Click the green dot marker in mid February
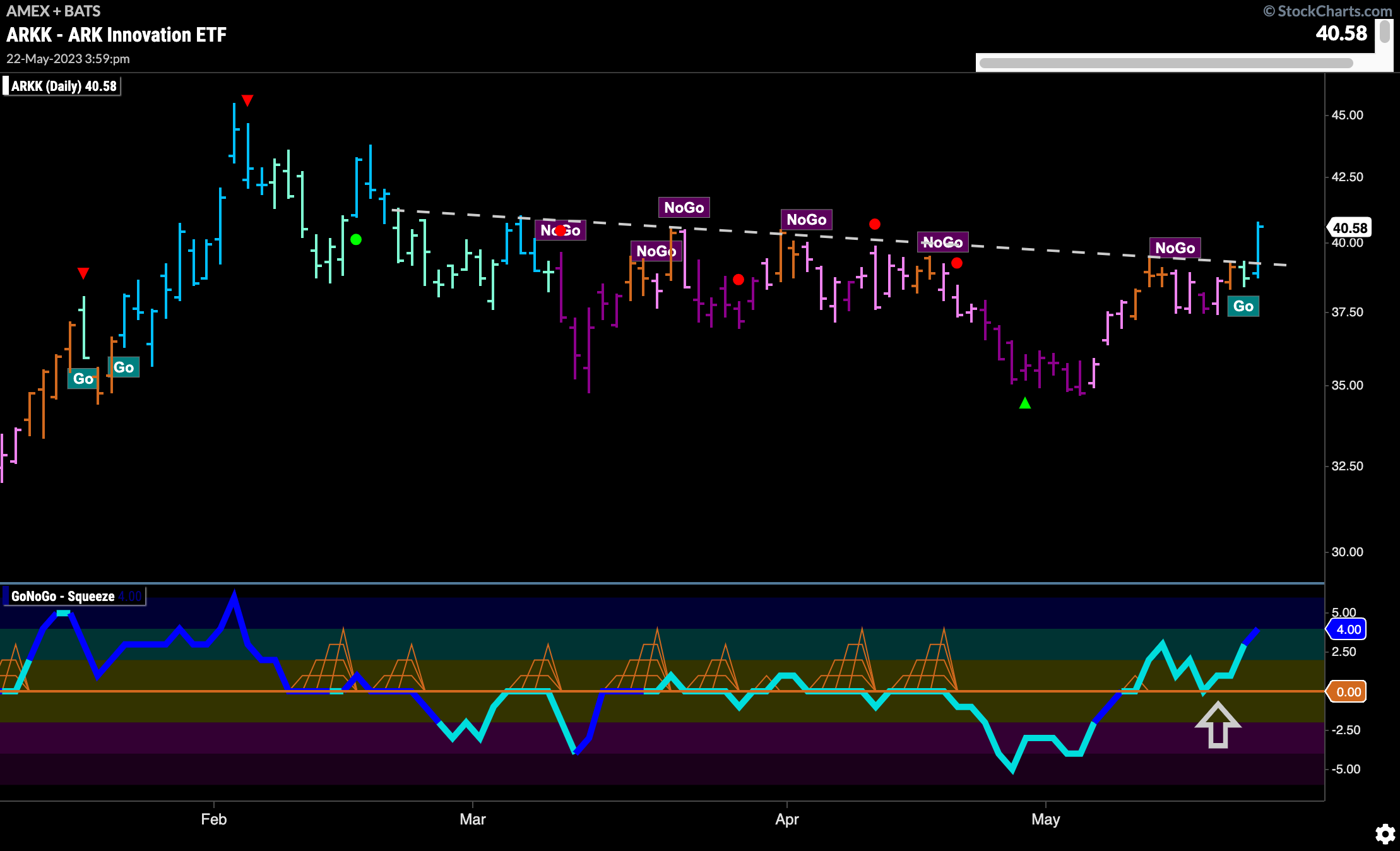Image resolution: width=1400 pixels, height=851 pixels. coord(356,239)
